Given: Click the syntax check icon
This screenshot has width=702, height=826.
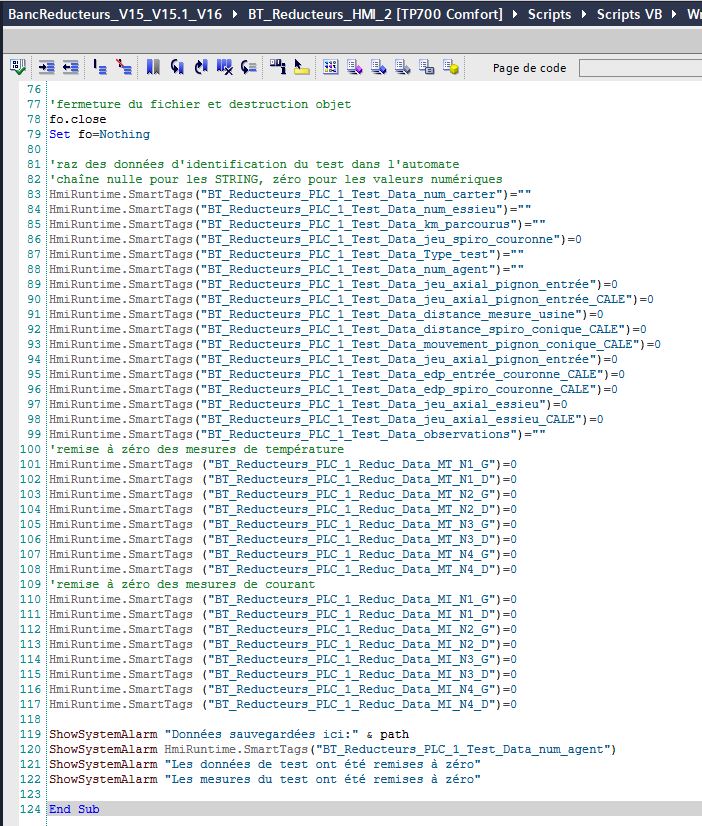Looking at the screenshot, I should tap(18, 67).
